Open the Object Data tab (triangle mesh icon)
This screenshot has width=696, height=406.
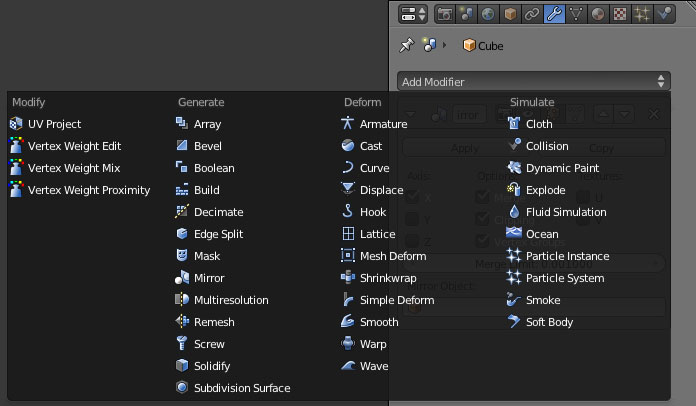pos(576,14)
